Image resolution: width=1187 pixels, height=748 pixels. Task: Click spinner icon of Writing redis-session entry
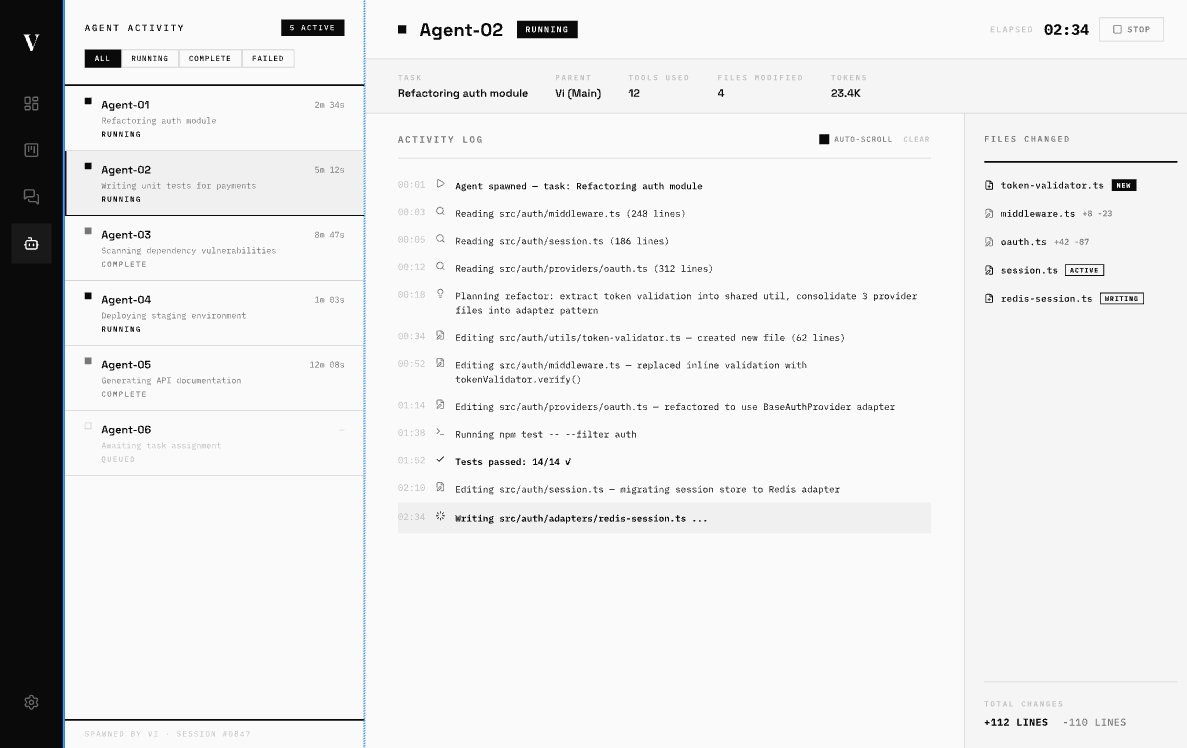(440, 516)
